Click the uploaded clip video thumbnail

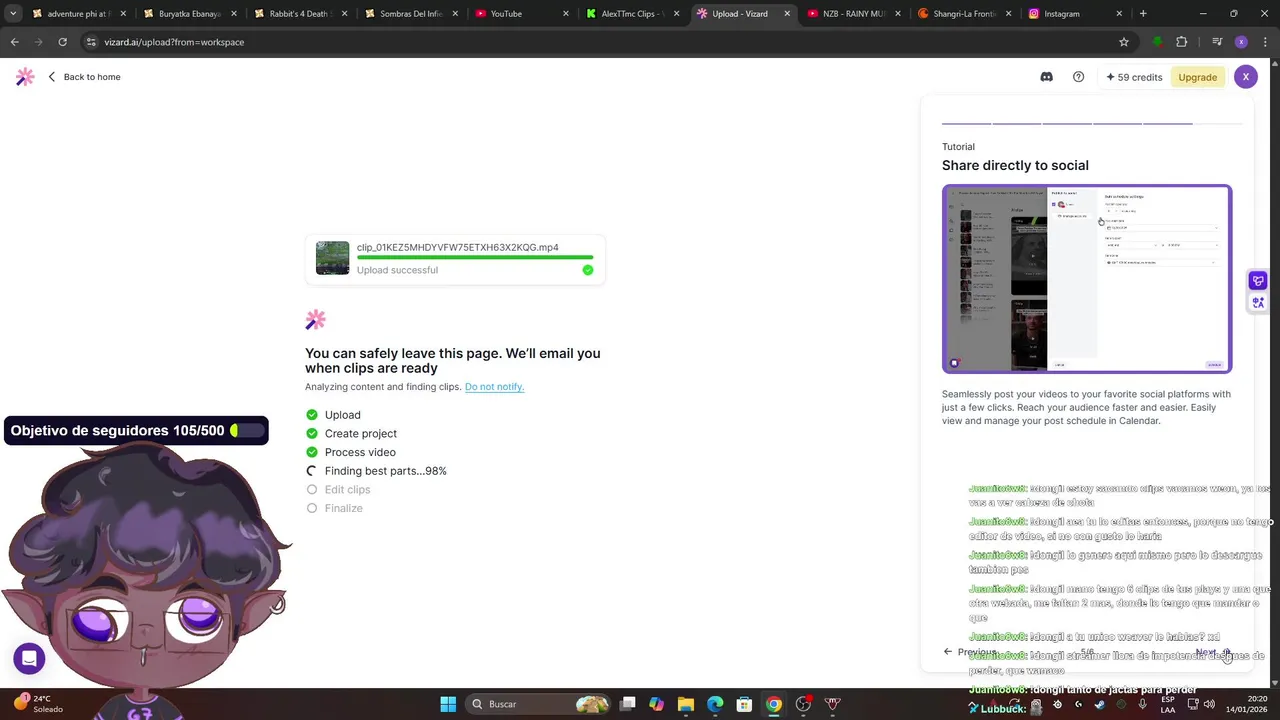pos(333,258)
